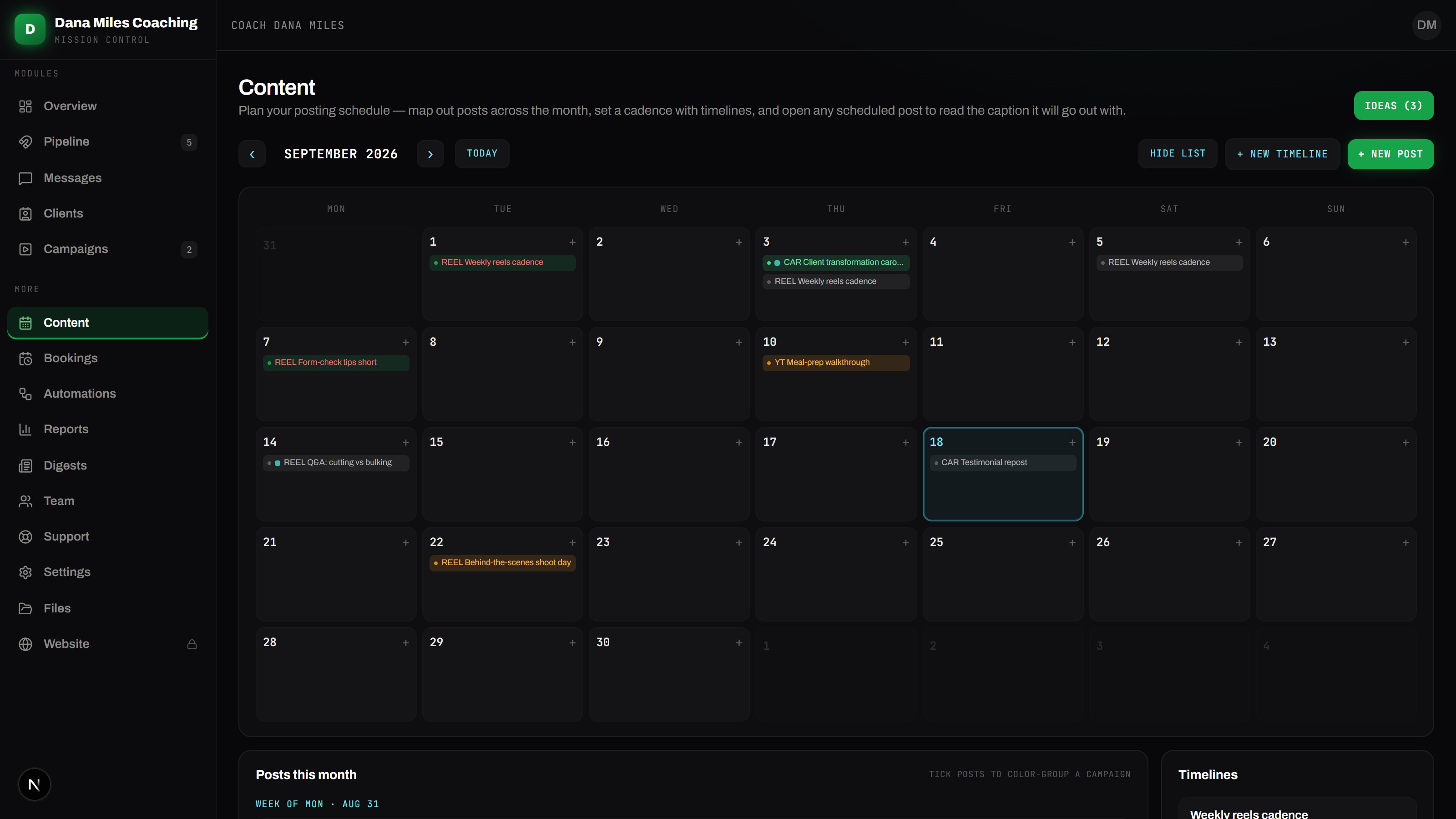Open Sept 1 Weekly reels cadence post
Viewport: 1456px width, 819px height.
[502, 262]
